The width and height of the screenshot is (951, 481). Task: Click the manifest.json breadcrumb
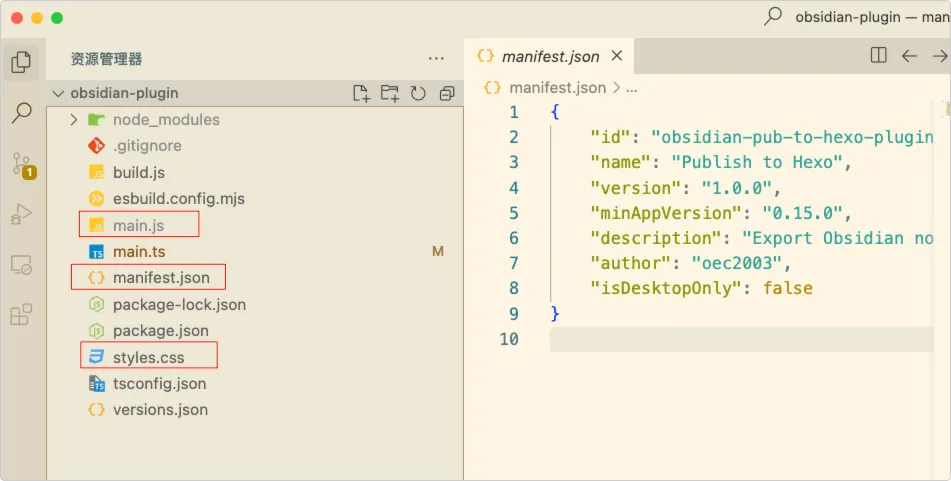557,88
